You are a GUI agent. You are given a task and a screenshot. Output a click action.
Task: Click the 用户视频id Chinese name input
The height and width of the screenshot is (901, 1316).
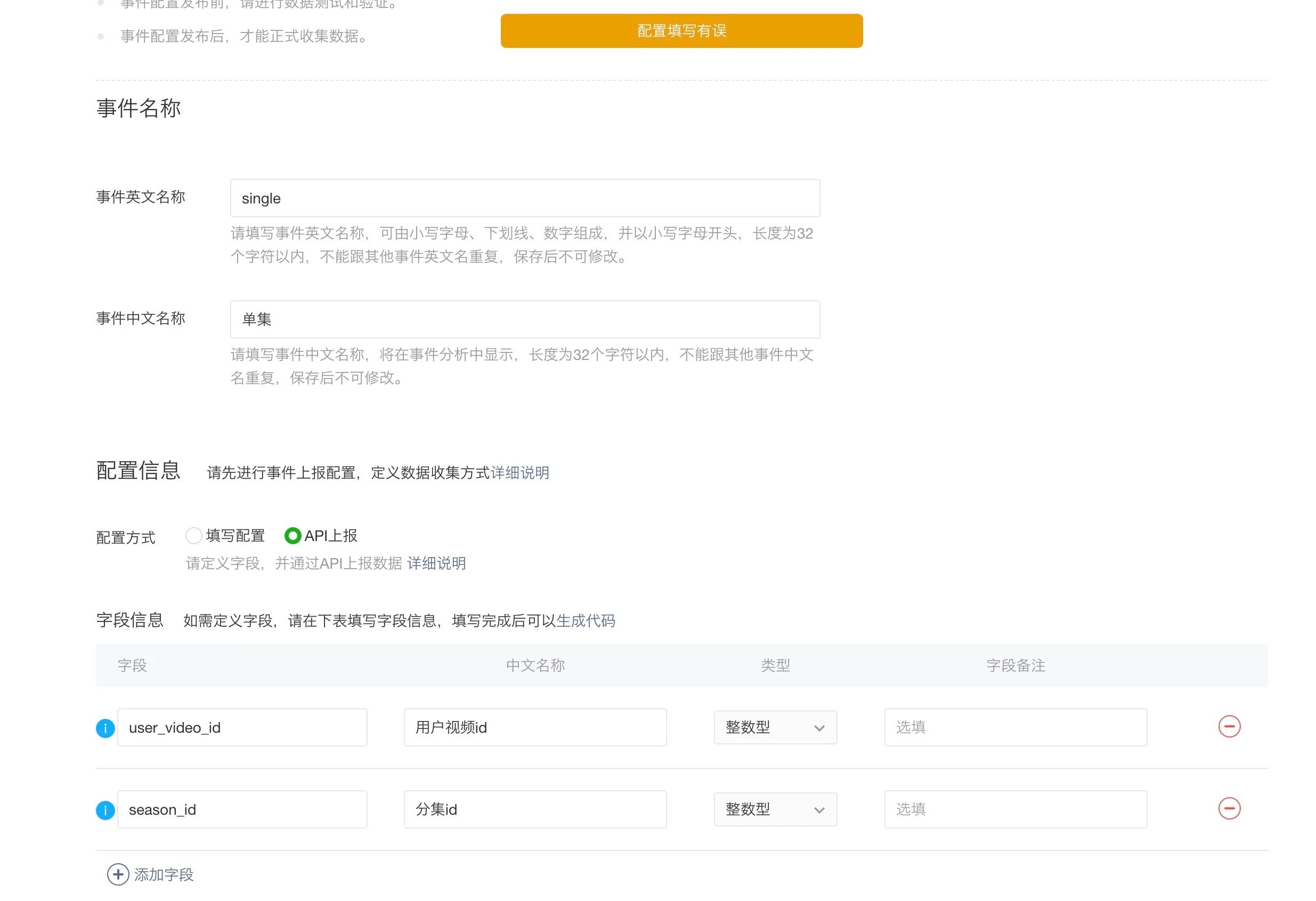534,727
